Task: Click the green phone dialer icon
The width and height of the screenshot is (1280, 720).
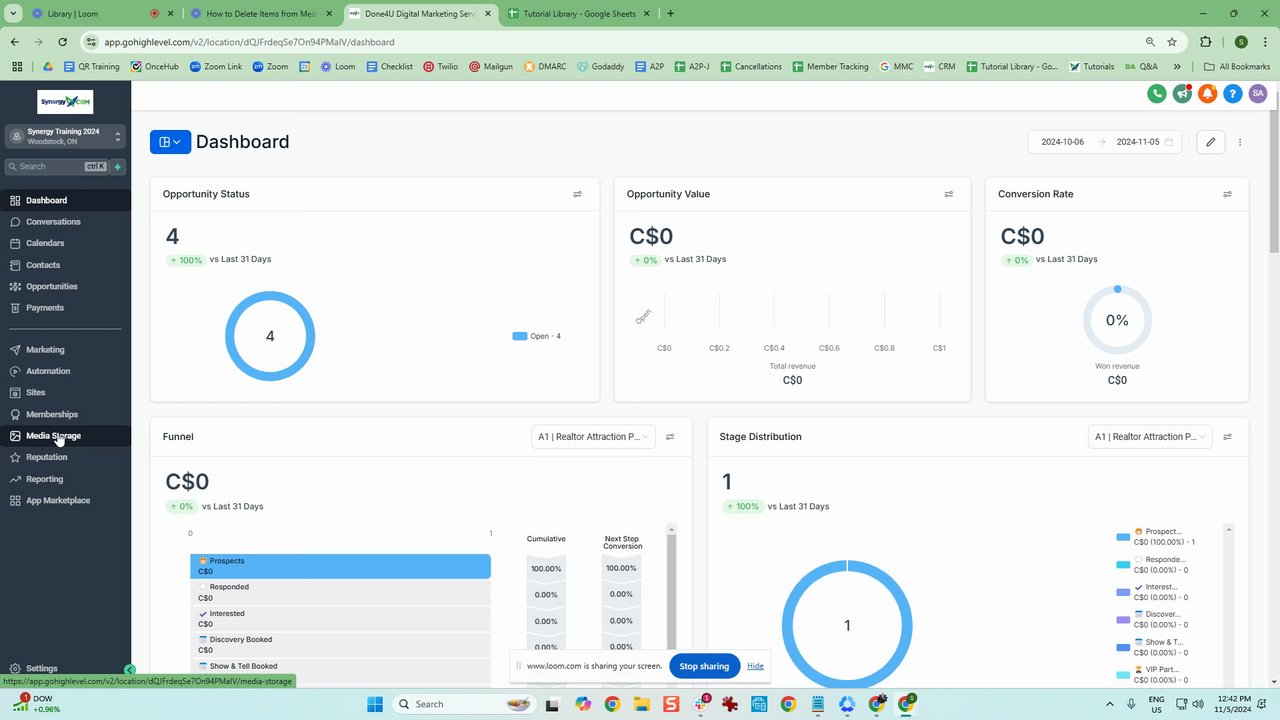Action: point(1157,93)
